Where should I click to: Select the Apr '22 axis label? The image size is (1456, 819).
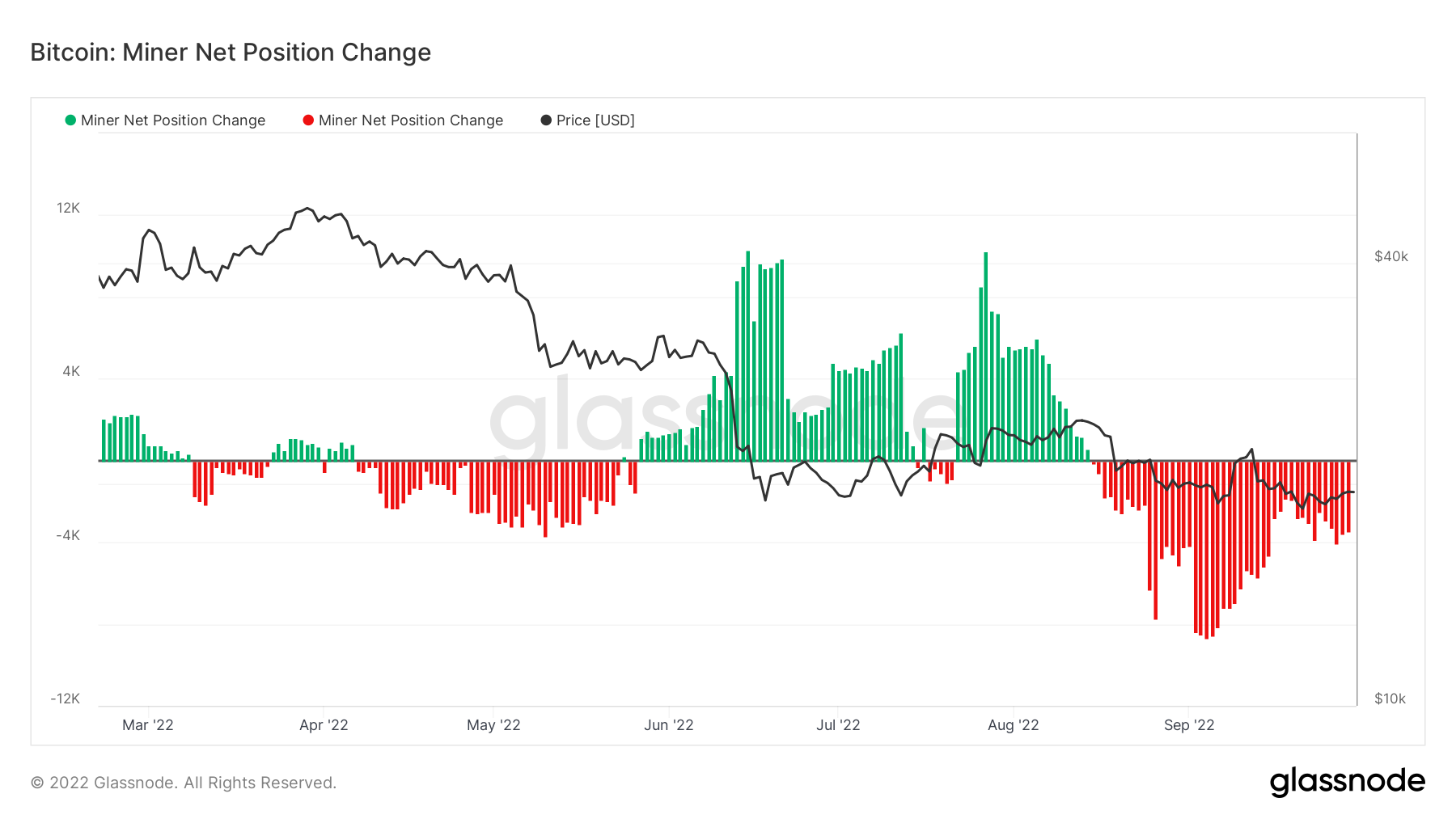(324, 725)
